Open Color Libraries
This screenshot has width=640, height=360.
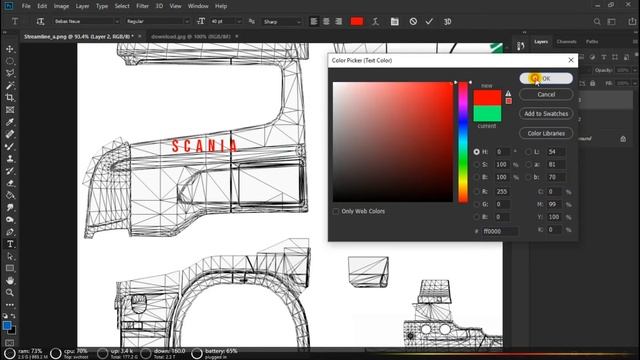coord(546,133)
